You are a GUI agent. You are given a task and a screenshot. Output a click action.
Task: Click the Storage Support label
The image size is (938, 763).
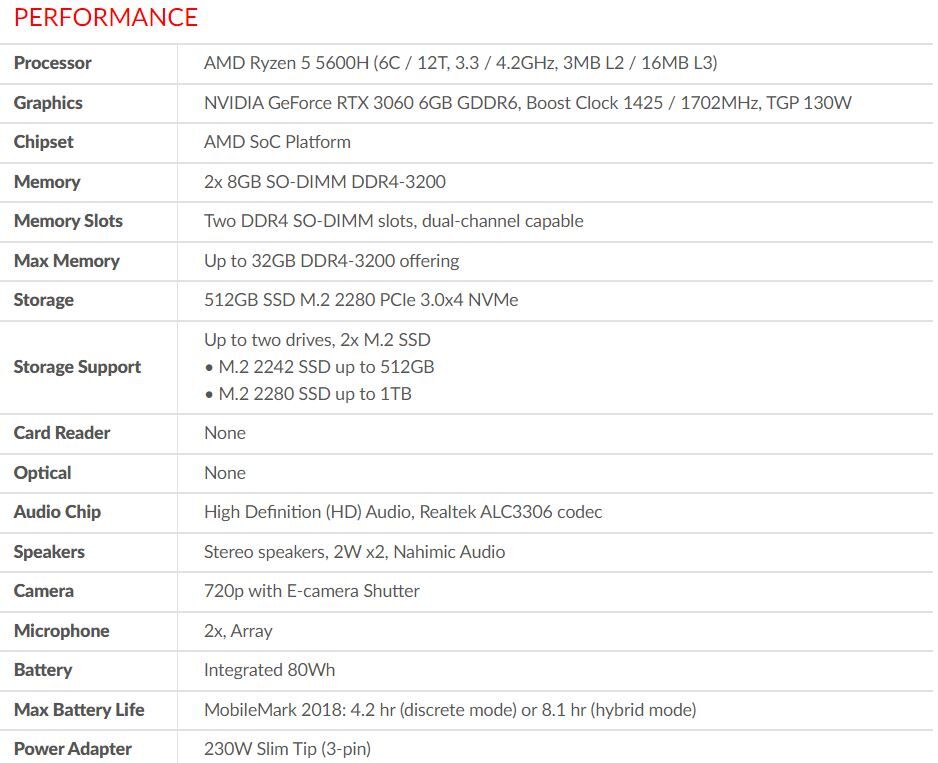coord(77,367)
